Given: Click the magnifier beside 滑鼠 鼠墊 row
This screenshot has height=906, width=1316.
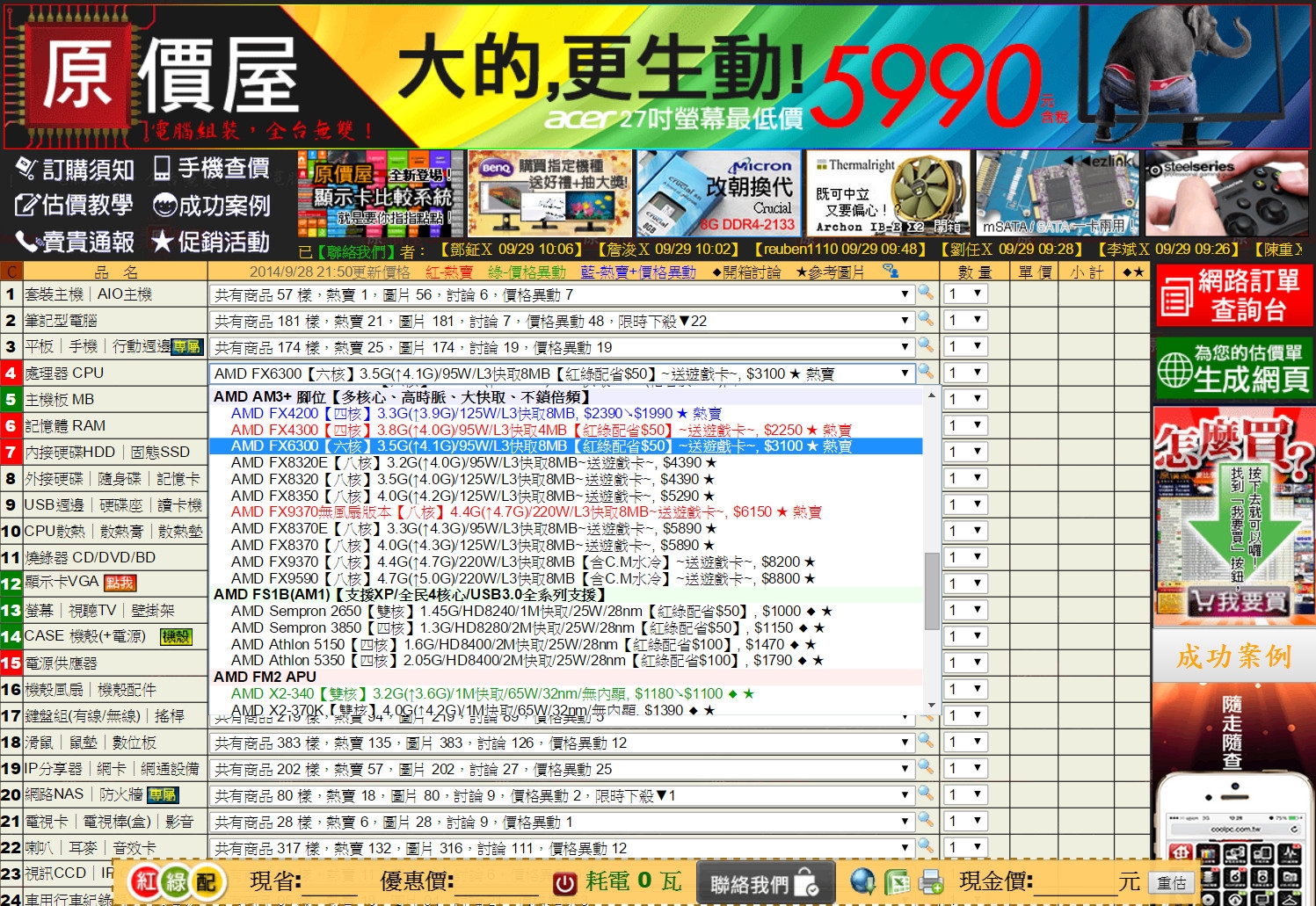Looking at the screenshot, I should click(926, 741).
